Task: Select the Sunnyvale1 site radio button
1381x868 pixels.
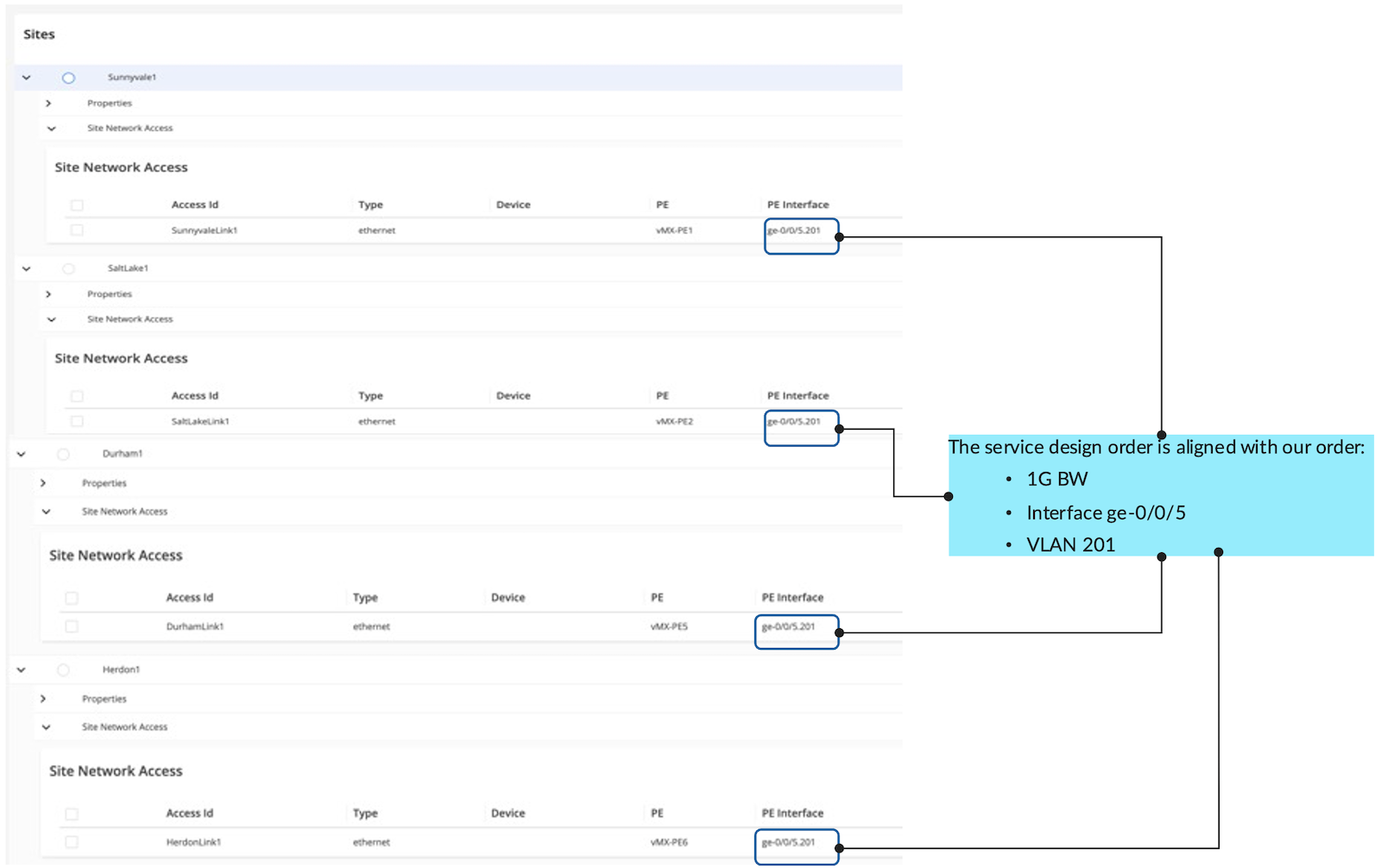Action: click(68, 78)
